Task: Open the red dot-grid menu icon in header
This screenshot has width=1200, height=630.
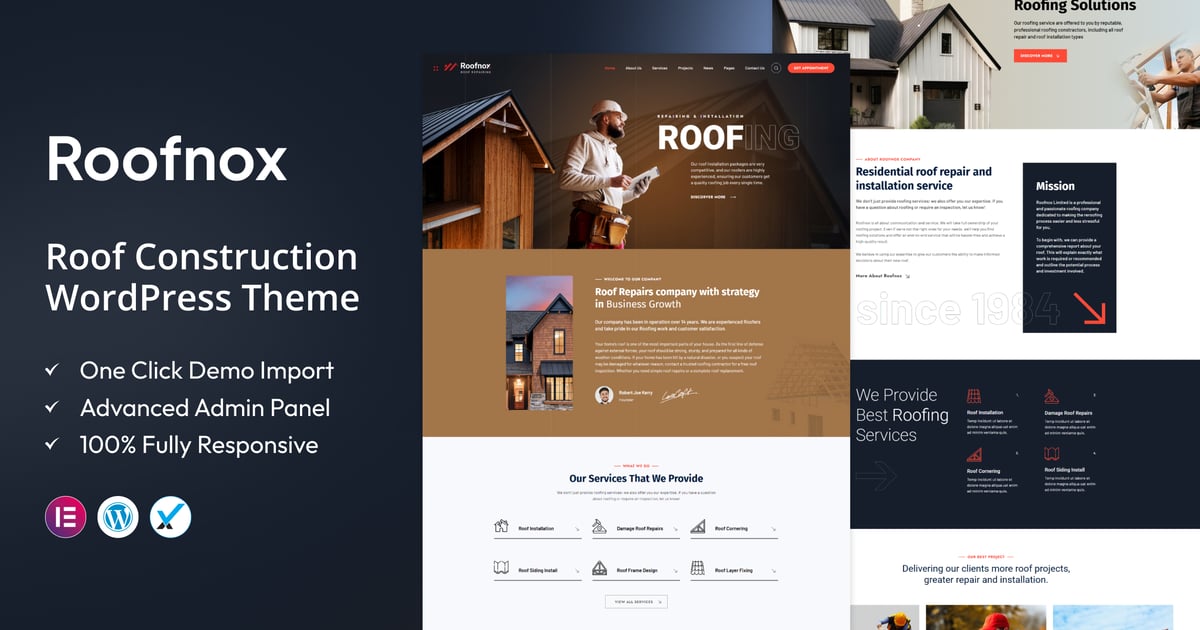Action: tap(436, 68)
